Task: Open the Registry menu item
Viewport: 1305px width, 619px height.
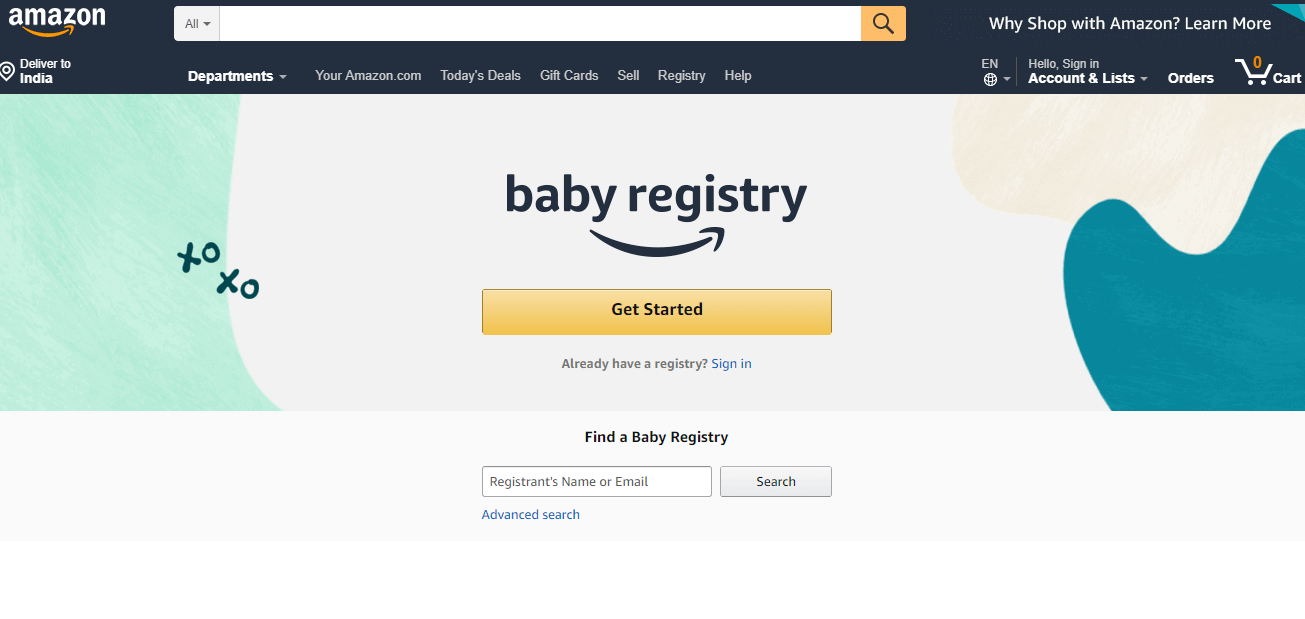Action: click(x=681, y=75)
